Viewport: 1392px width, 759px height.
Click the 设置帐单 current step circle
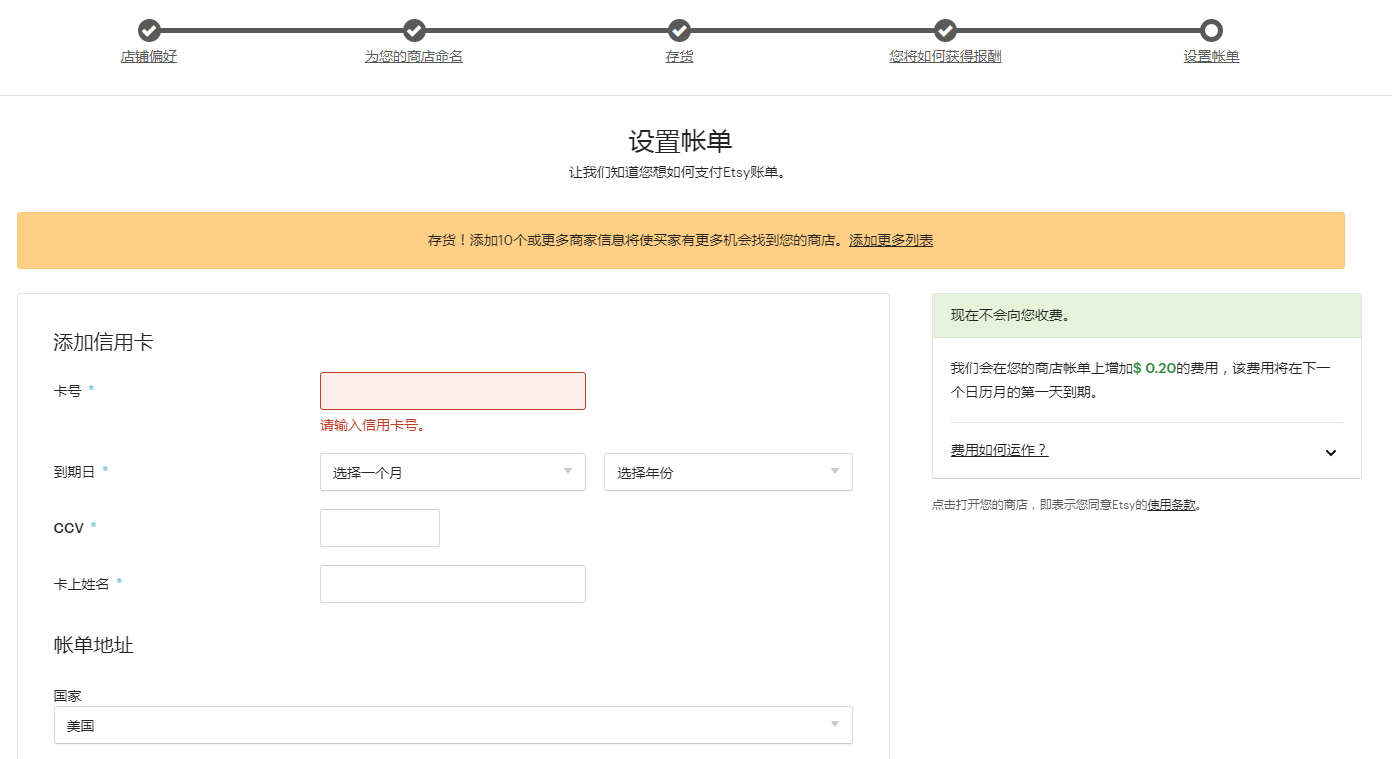(x=1211, y=30)
